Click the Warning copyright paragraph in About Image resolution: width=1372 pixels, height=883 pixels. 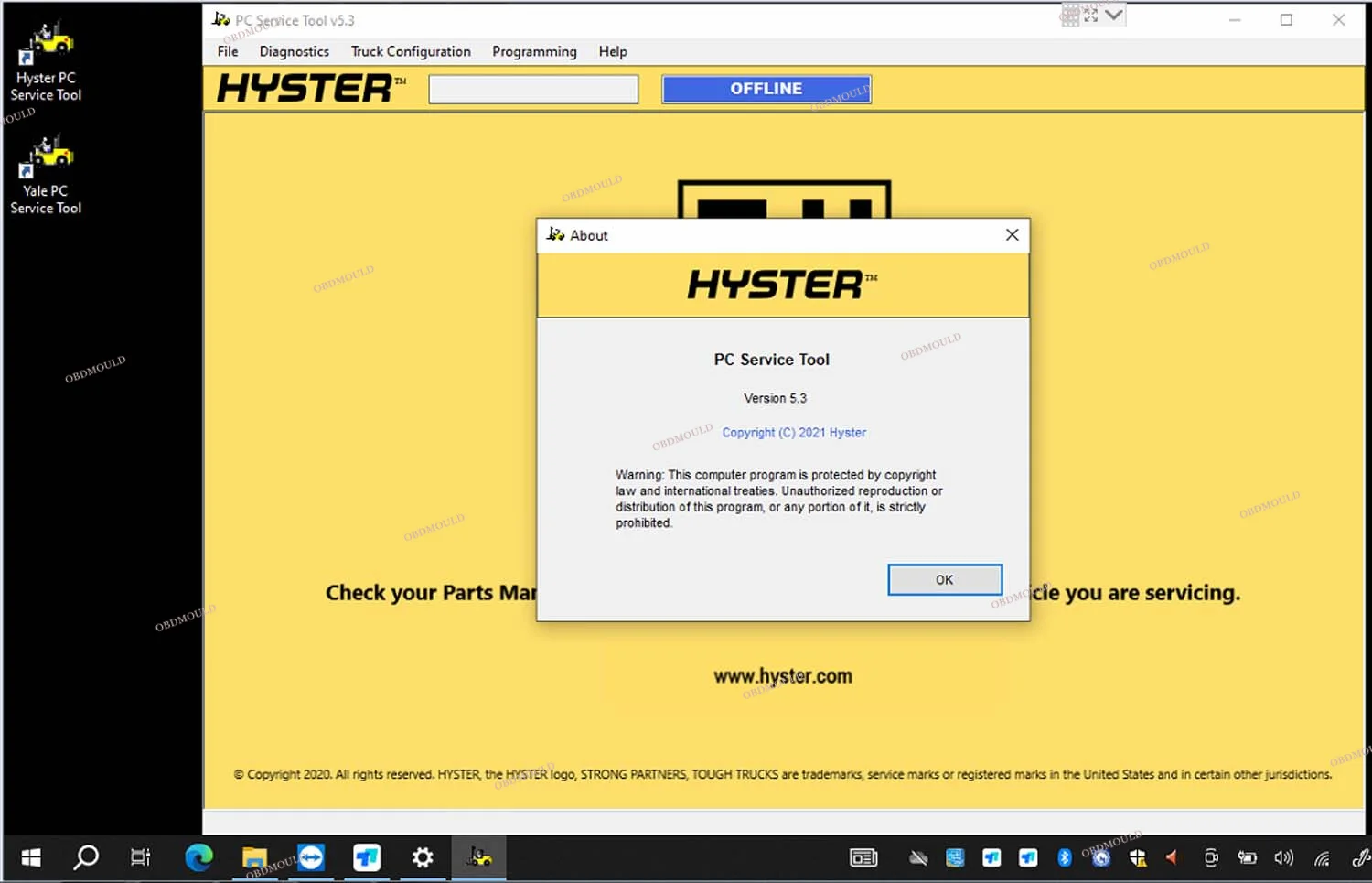[779, 499]
